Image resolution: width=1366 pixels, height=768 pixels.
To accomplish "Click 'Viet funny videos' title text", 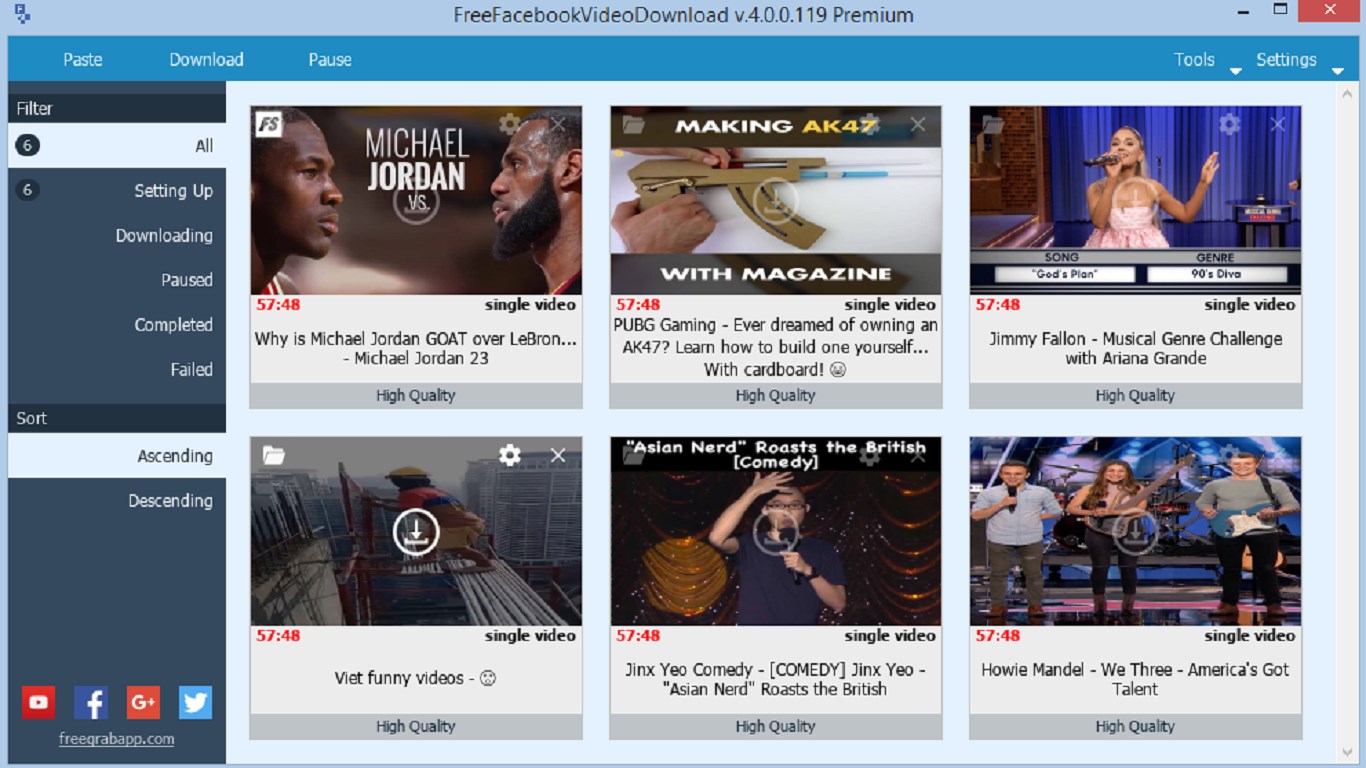I will 416,678.
